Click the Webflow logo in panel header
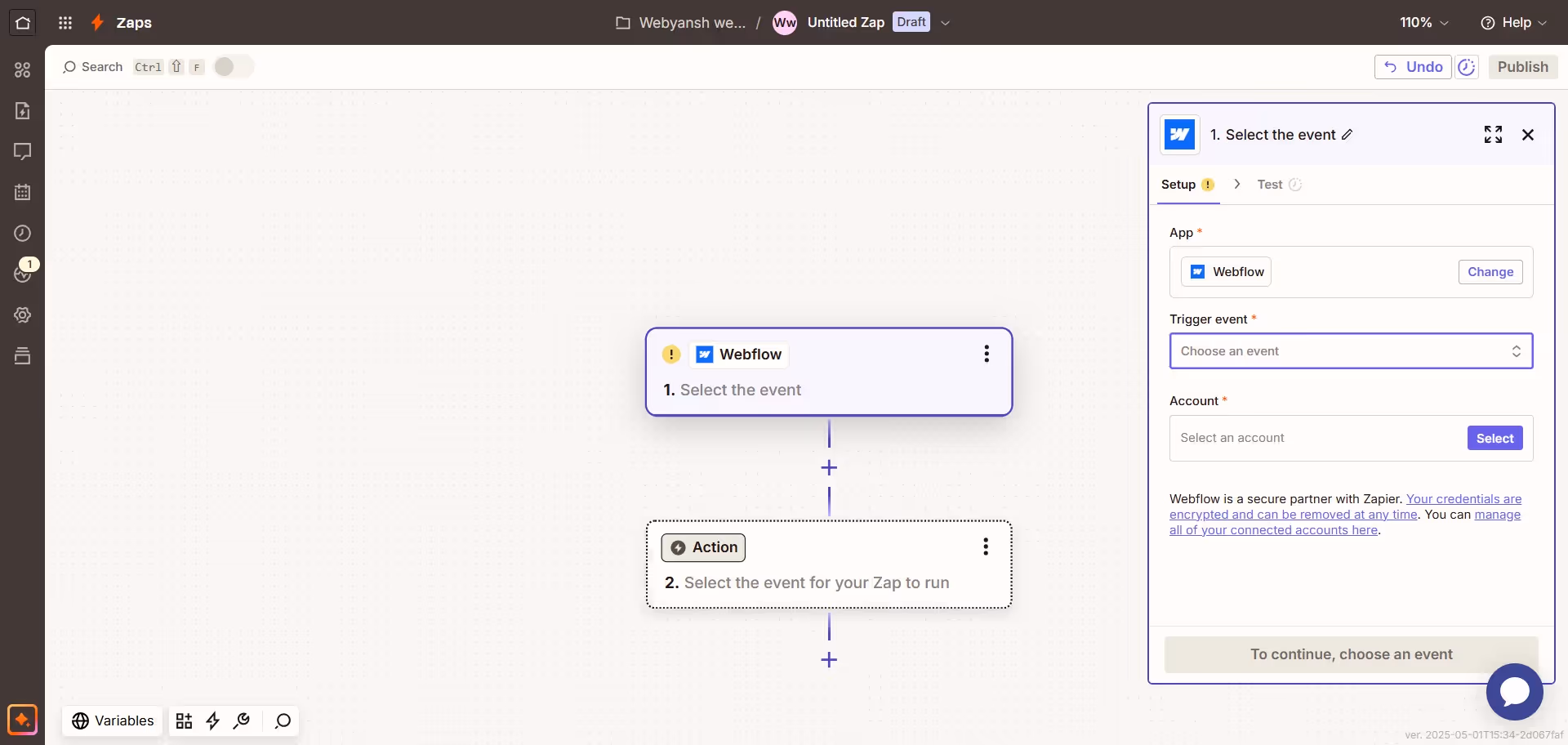 point(1180,135)
